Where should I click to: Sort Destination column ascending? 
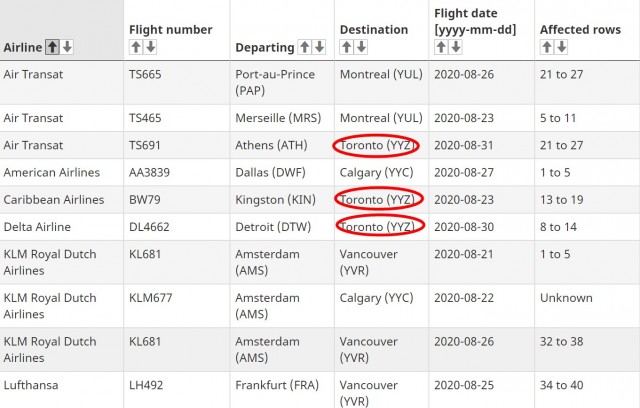point(347,47)
